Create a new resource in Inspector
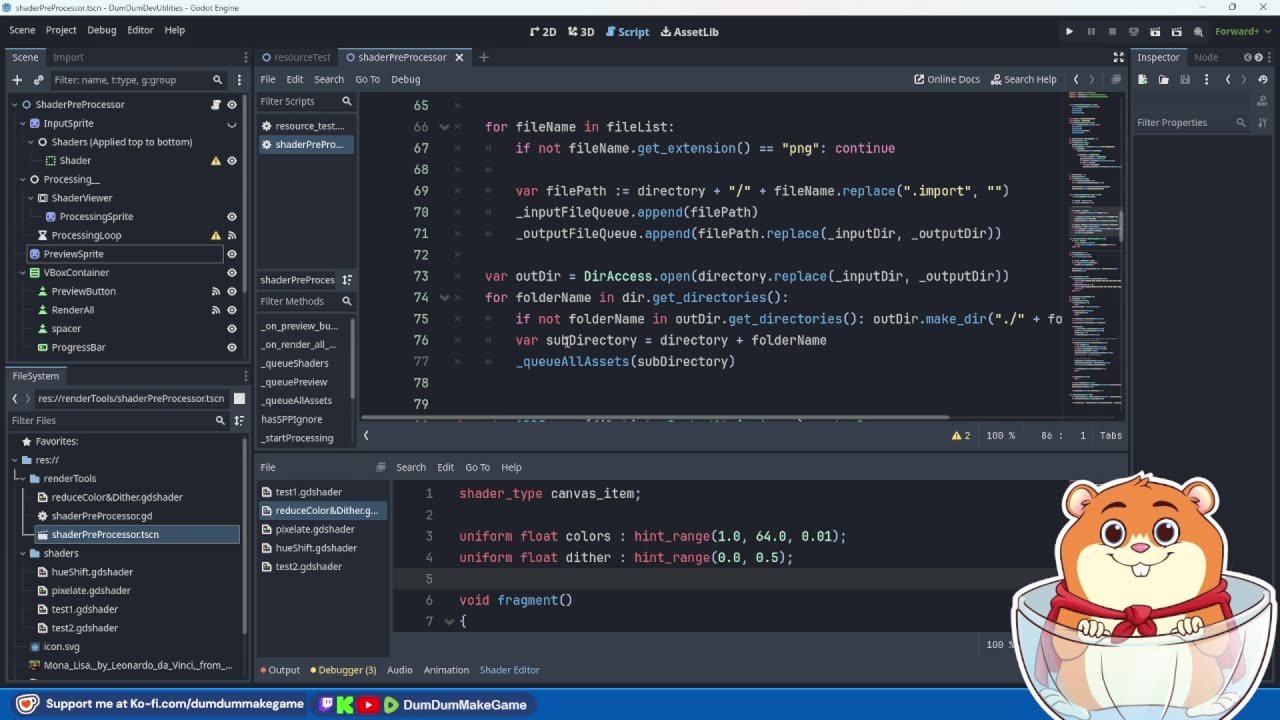The height and width of the screenshot is (720, 1280). pyautogui.click(x=1144, y=80)
